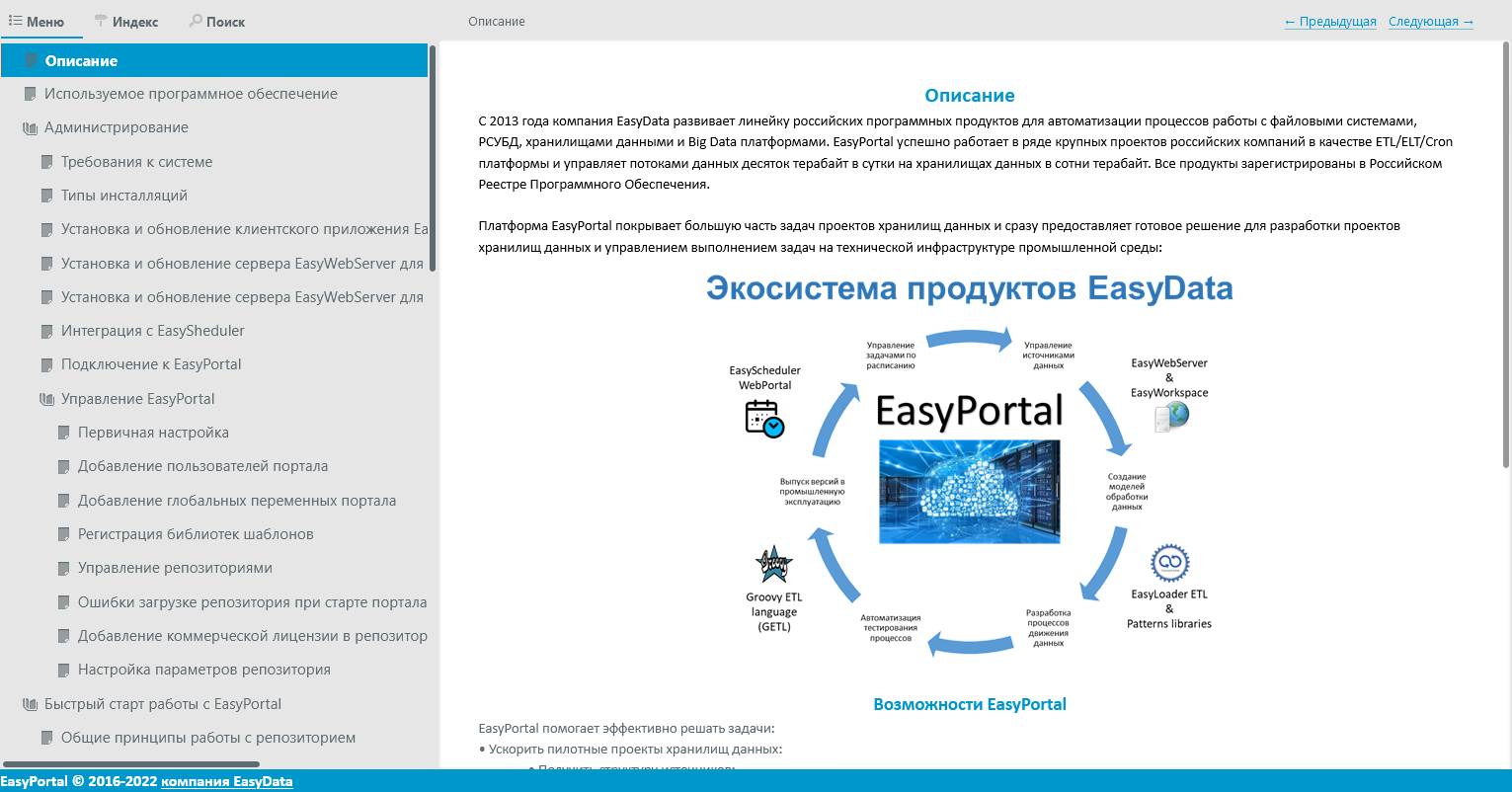Image resolution: width=1512 pixels, height=792 pixels.
Task: Click page icon beside Добавление глобальных переменных портала
Action: (64, 501)
